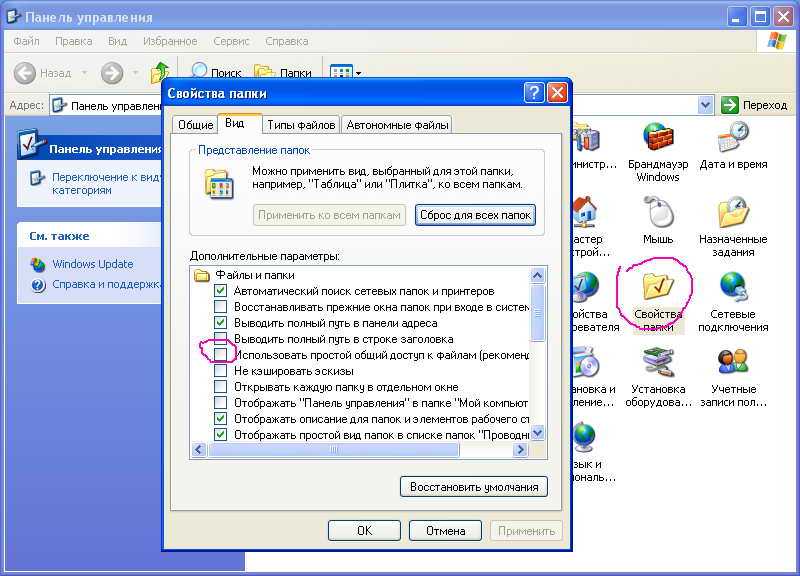Viewport: 800px width, 576px height.
Task: Open the Установка оборудования icon
Action: [658, 362]
